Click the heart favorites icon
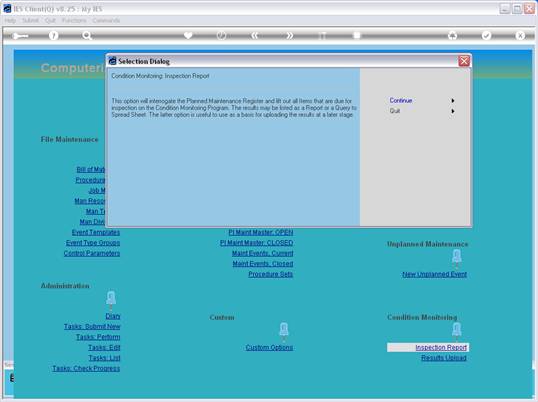This screenshot has width=538, height=402. (188, 35)
